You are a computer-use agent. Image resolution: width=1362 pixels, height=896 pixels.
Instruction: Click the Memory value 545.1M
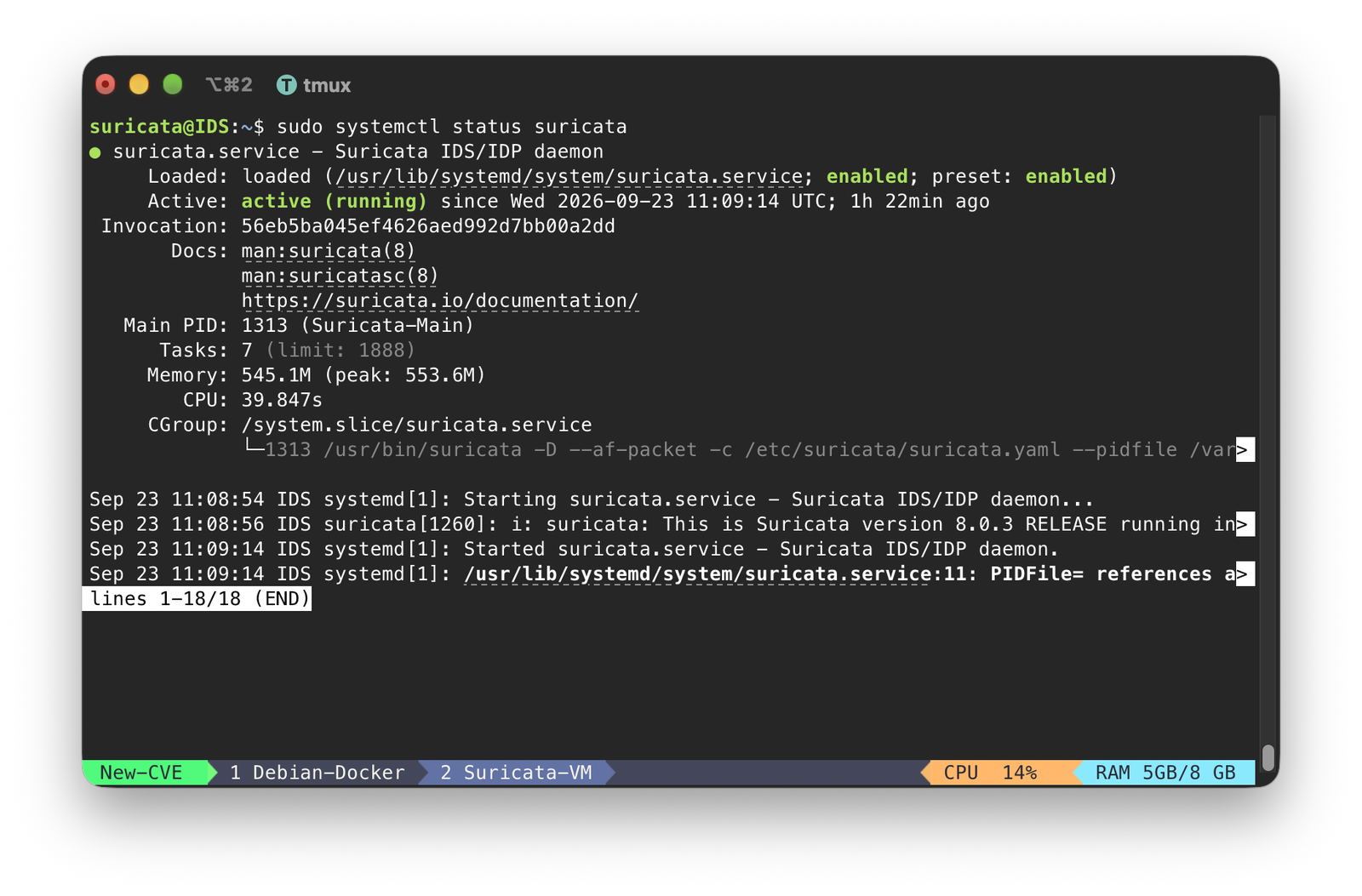coord(276,375)
